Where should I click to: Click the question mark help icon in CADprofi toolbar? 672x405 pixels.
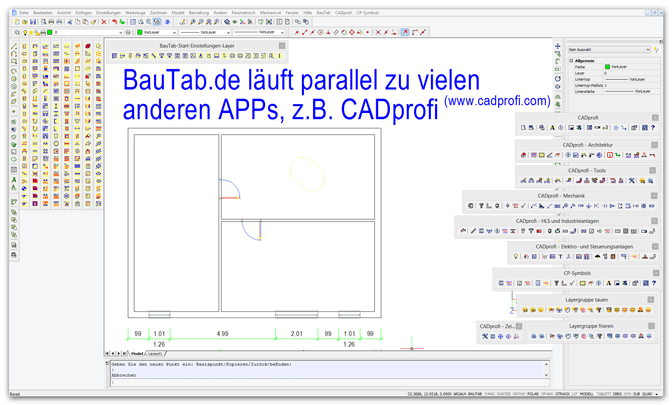(x=653, y=128)
